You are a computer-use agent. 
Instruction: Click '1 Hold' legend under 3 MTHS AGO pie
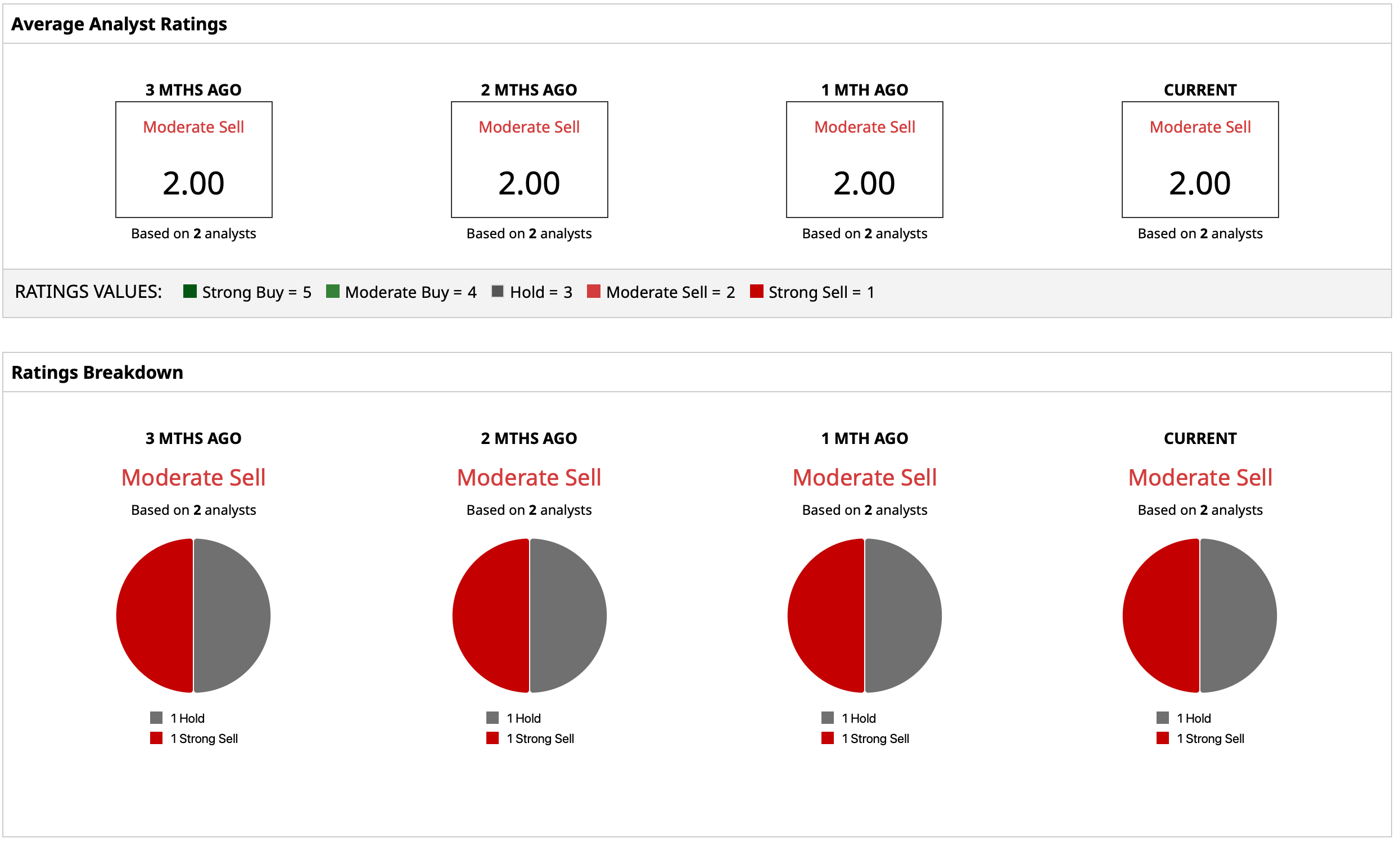[x=187, y=718]
